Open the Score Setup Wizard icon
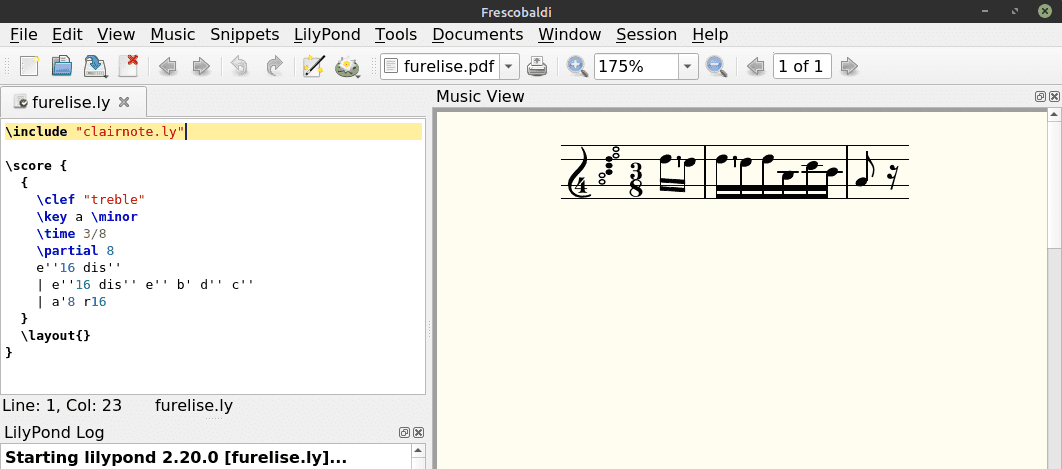 (x=314, y=67)
